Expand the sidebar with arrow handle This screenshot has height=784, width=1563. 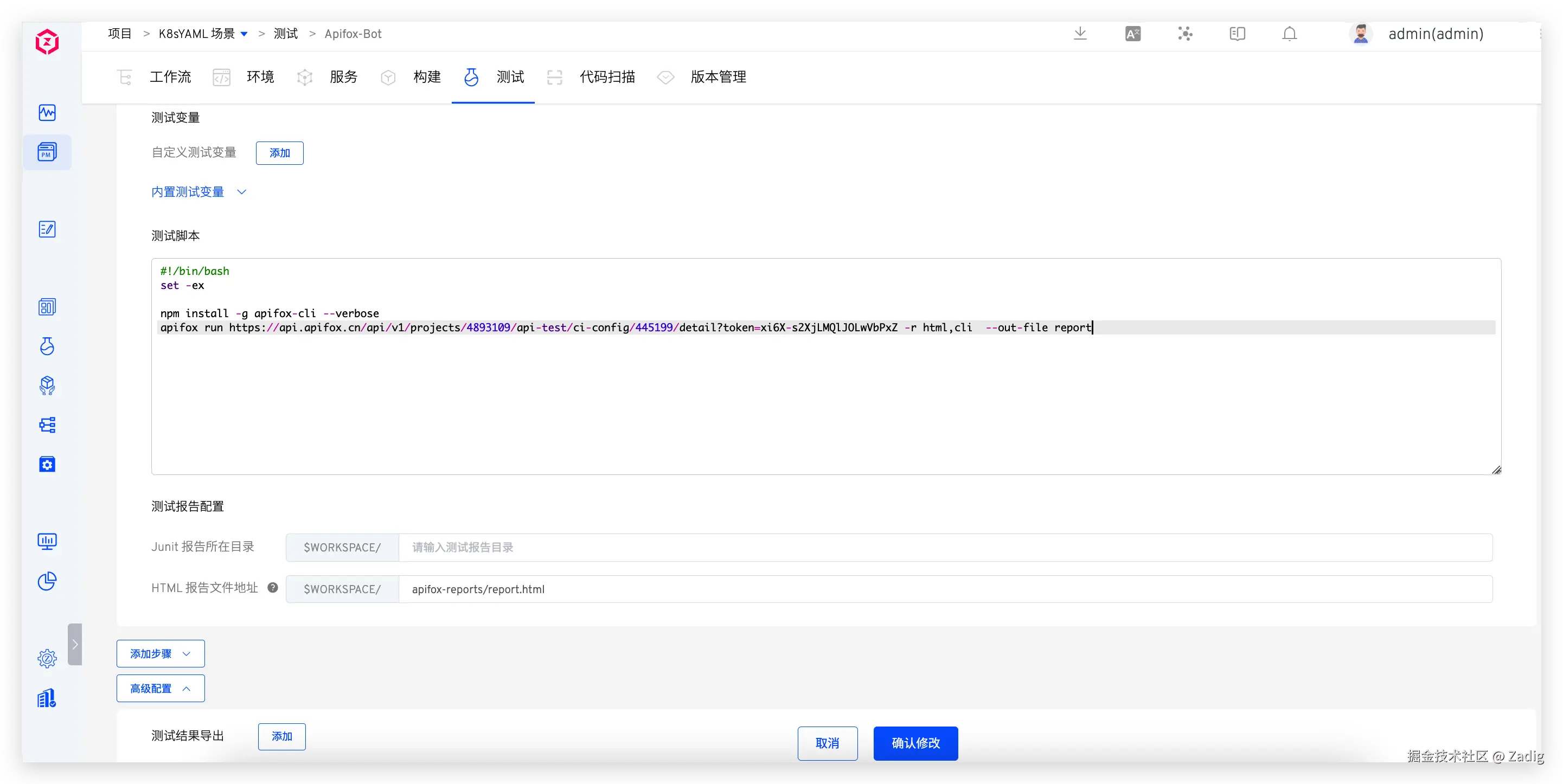click(x=75, y=645)
